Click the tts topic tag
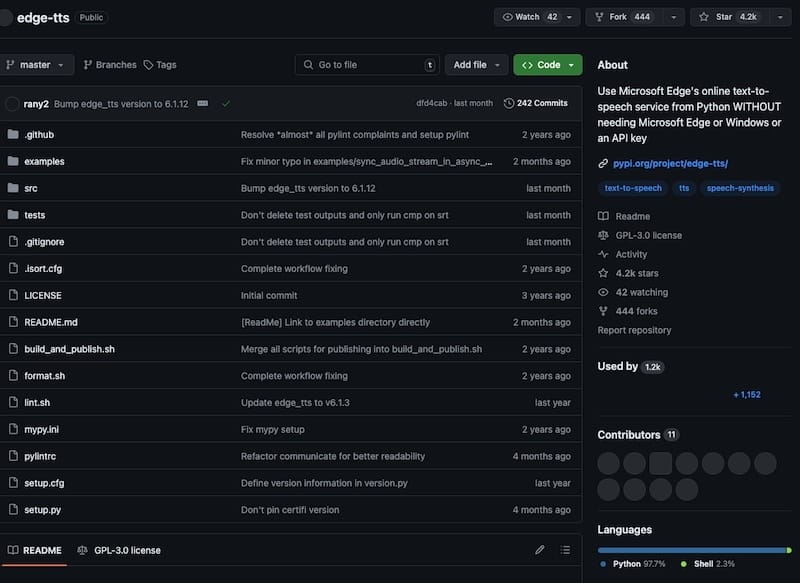Screen dimensions: 800x583 684,188
